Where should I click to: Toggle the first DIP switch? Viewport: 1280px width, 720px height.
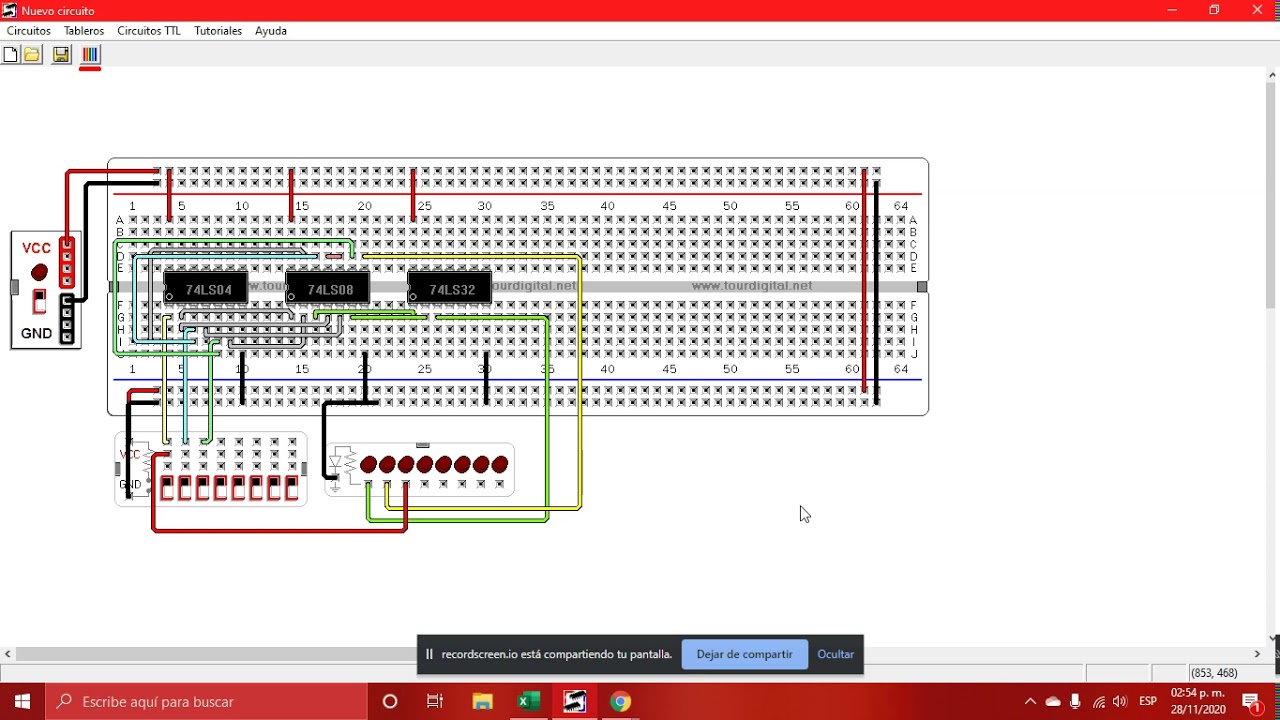[167, 488]
